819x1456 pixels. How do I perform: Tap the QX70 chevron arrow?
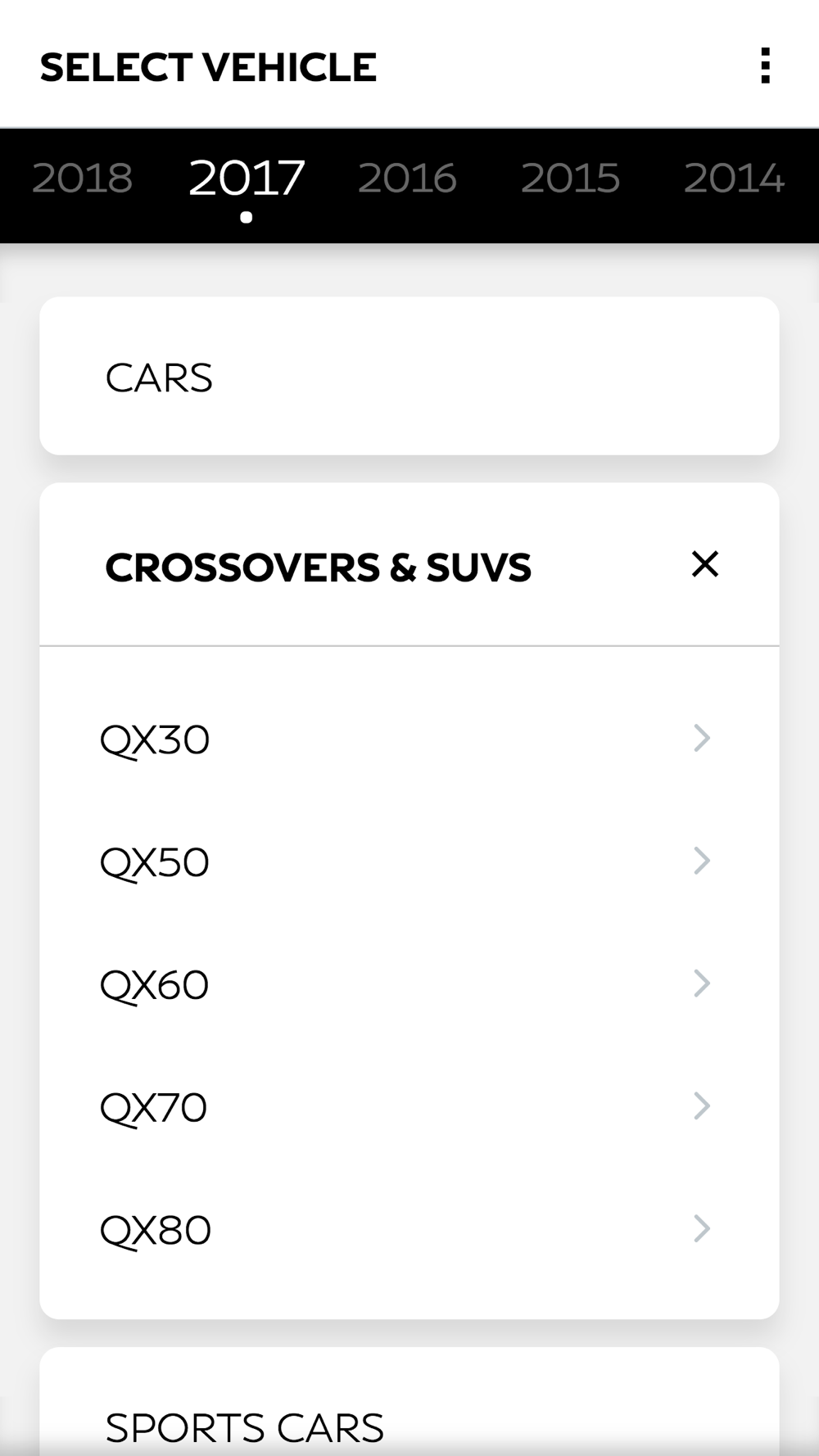point(702,1106)
